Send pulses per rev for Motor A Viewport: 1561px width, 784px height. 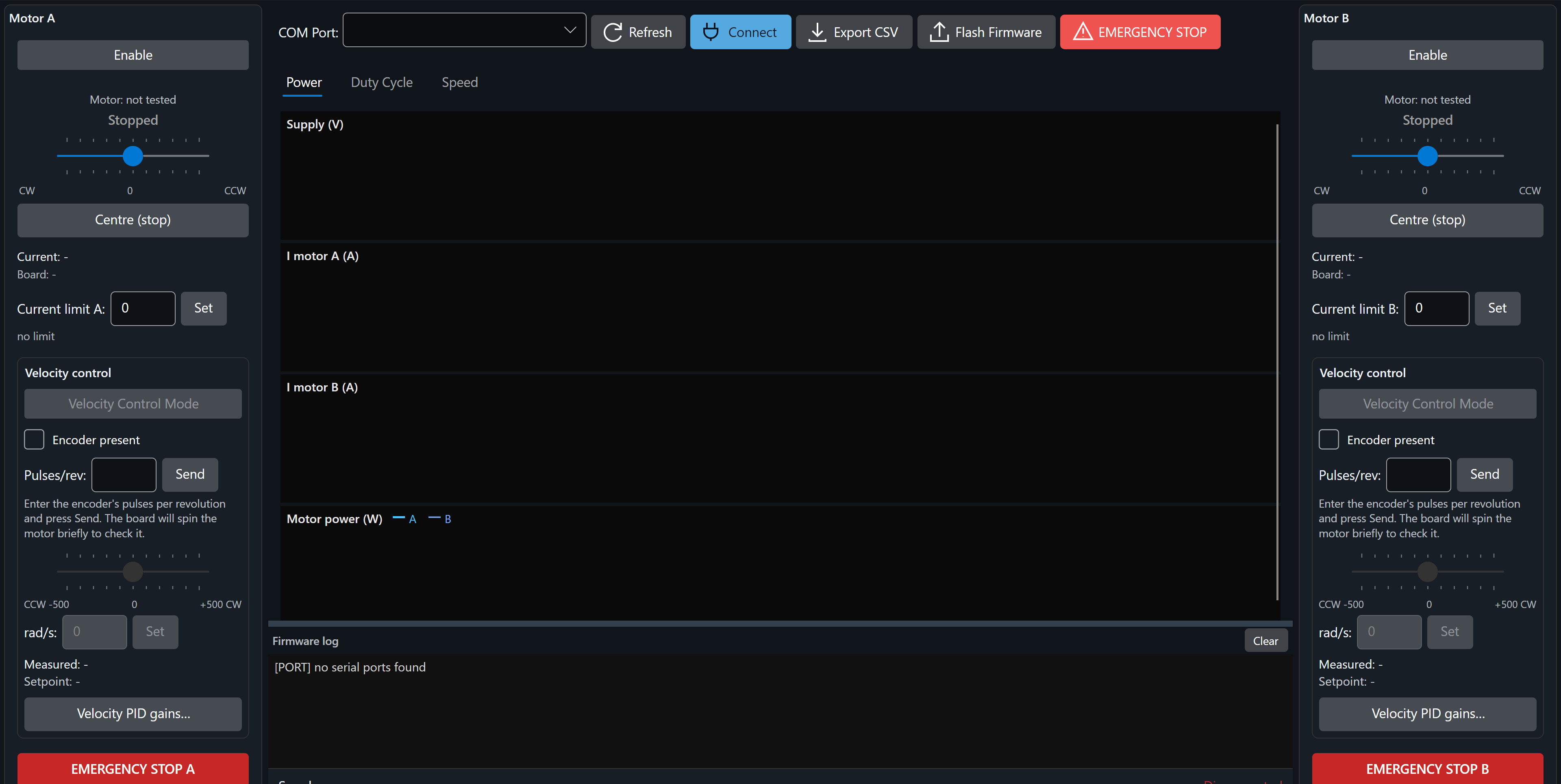190,474
